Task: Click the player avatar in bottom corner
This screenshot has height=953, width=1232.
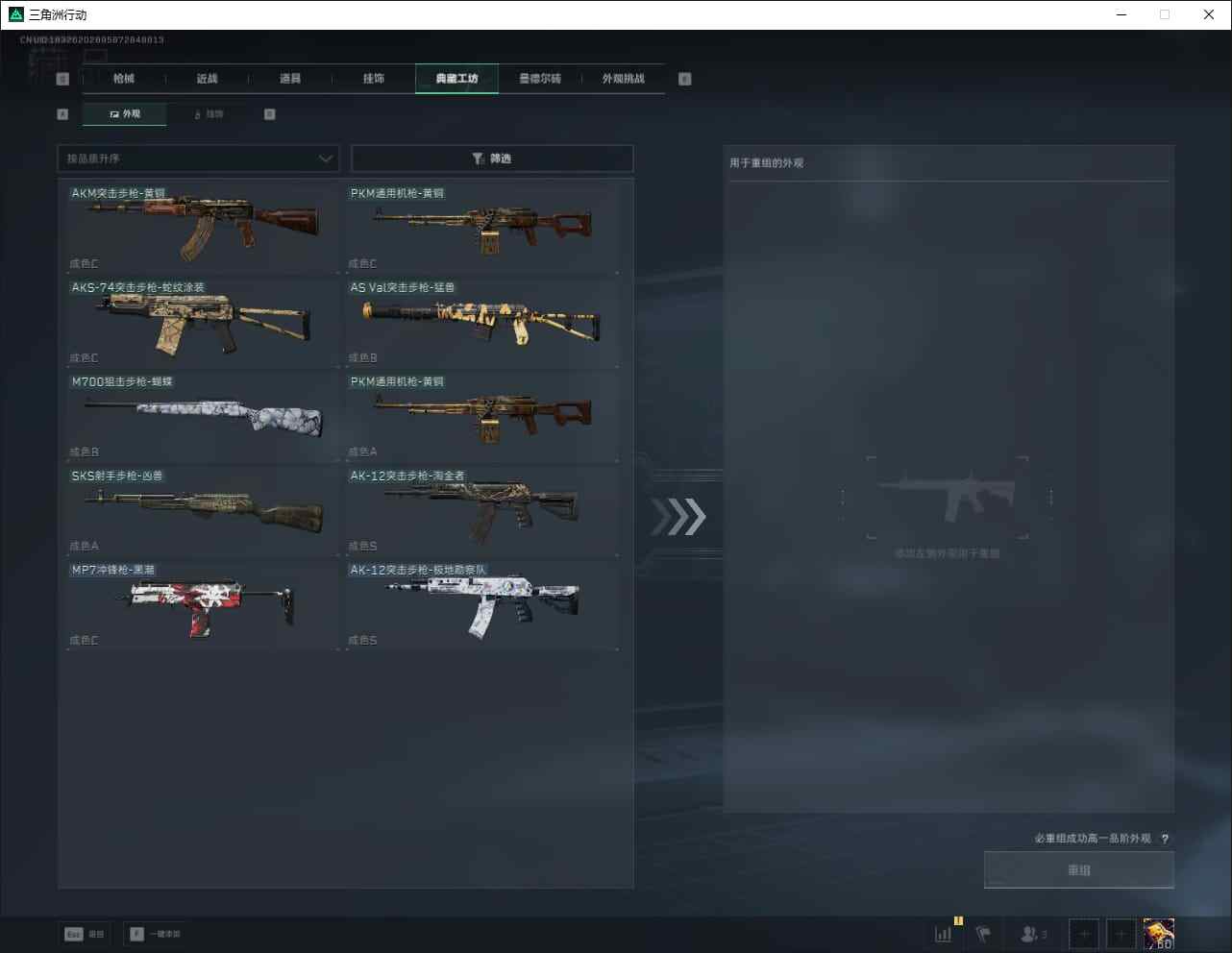Action: coord(1158,934)
